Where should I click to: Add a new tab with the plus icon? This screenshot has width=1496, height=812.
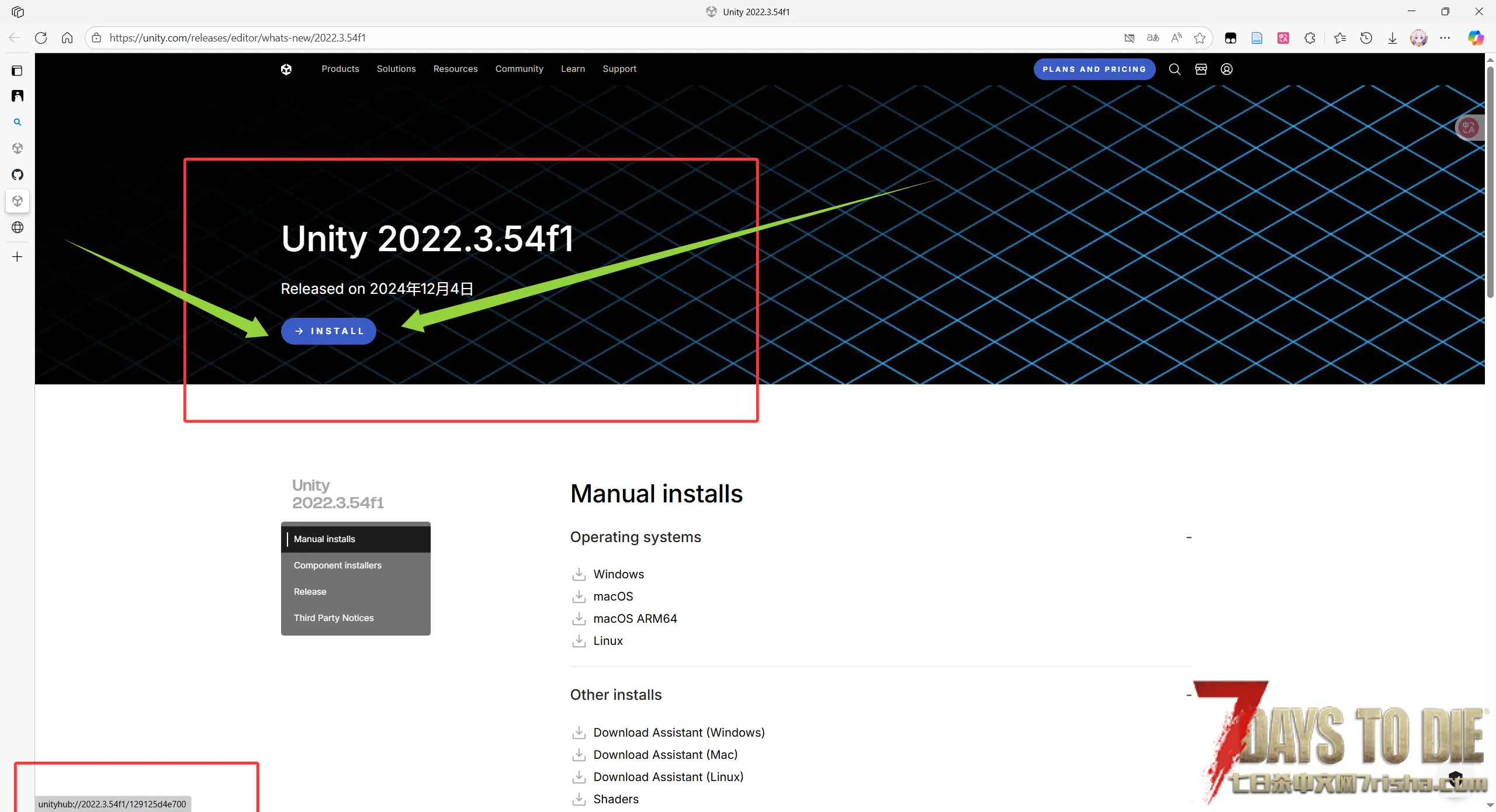[18, 256]
